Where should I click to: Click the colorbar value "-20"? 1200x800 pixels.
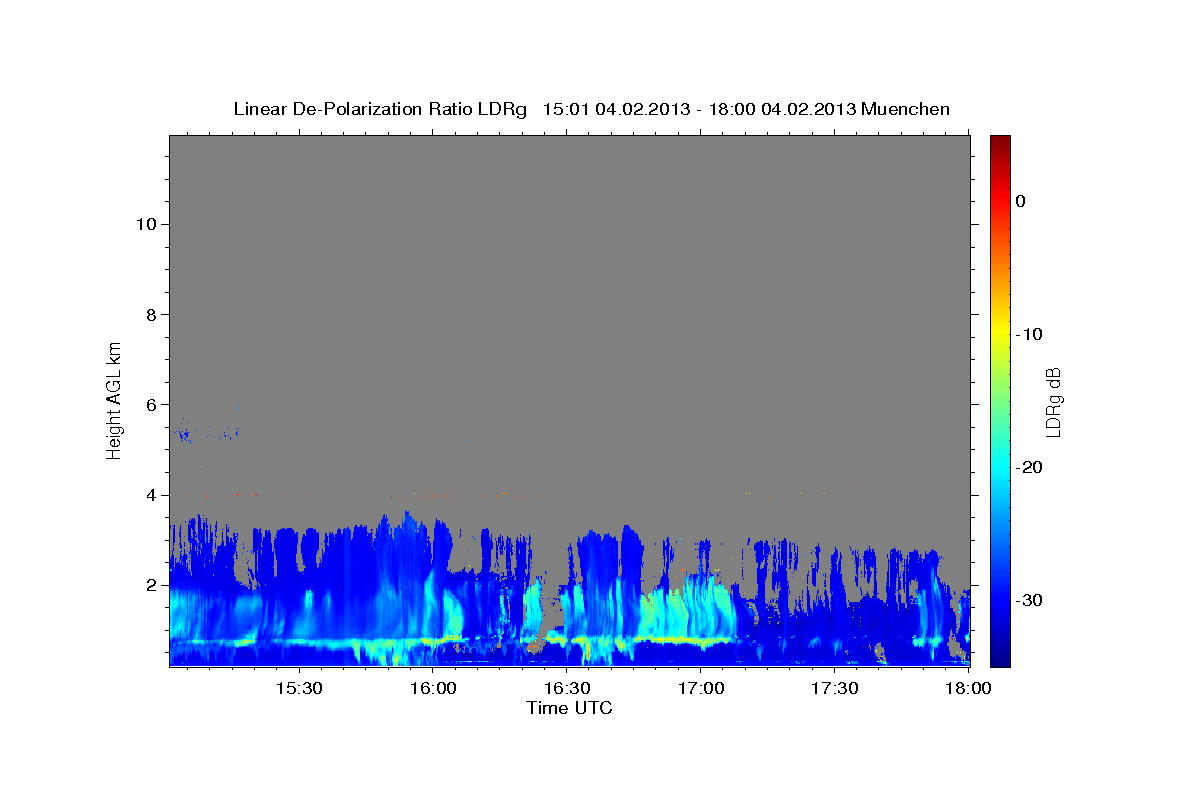(1029, 467)
